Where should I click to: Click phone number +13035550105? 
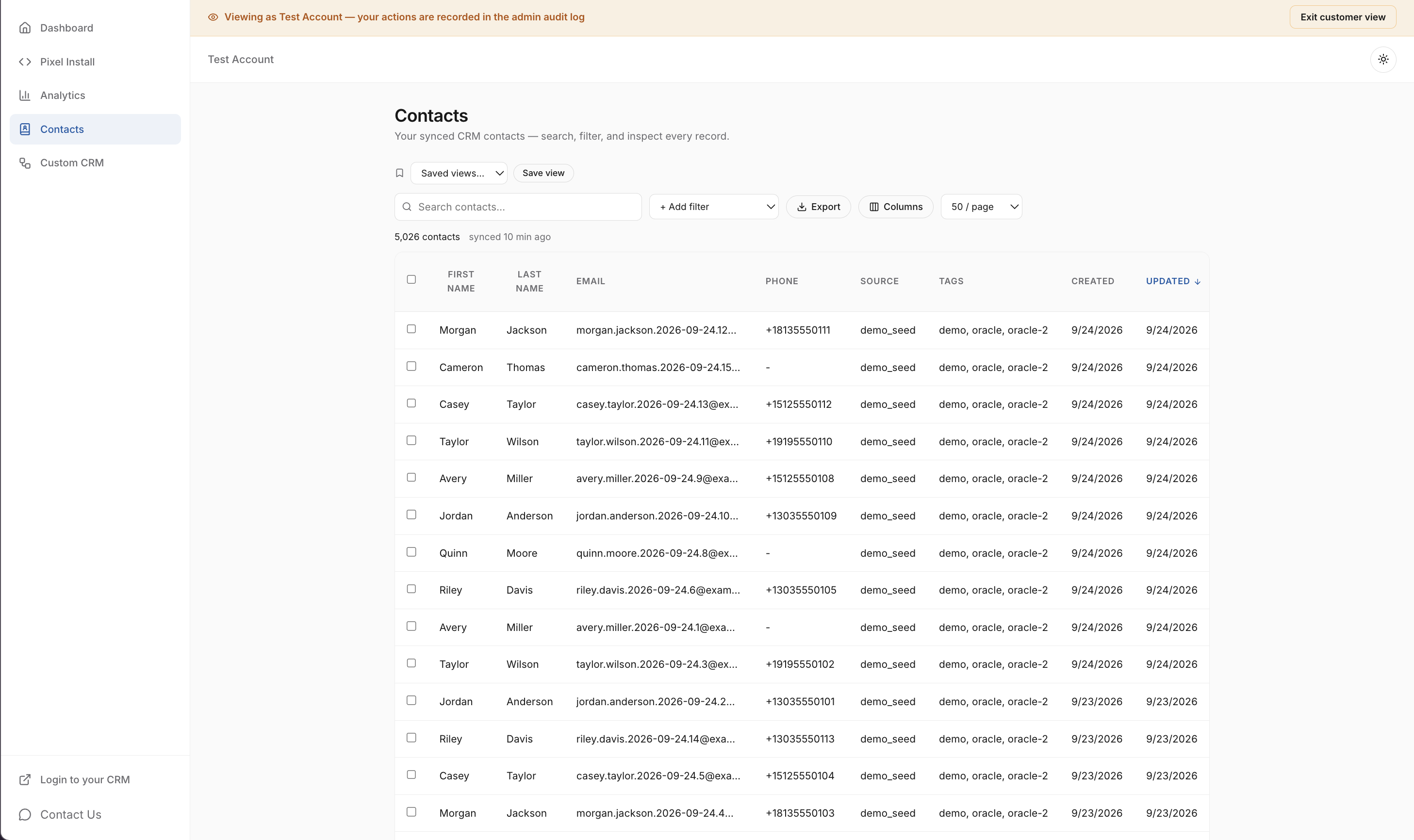tap(801, 590)
